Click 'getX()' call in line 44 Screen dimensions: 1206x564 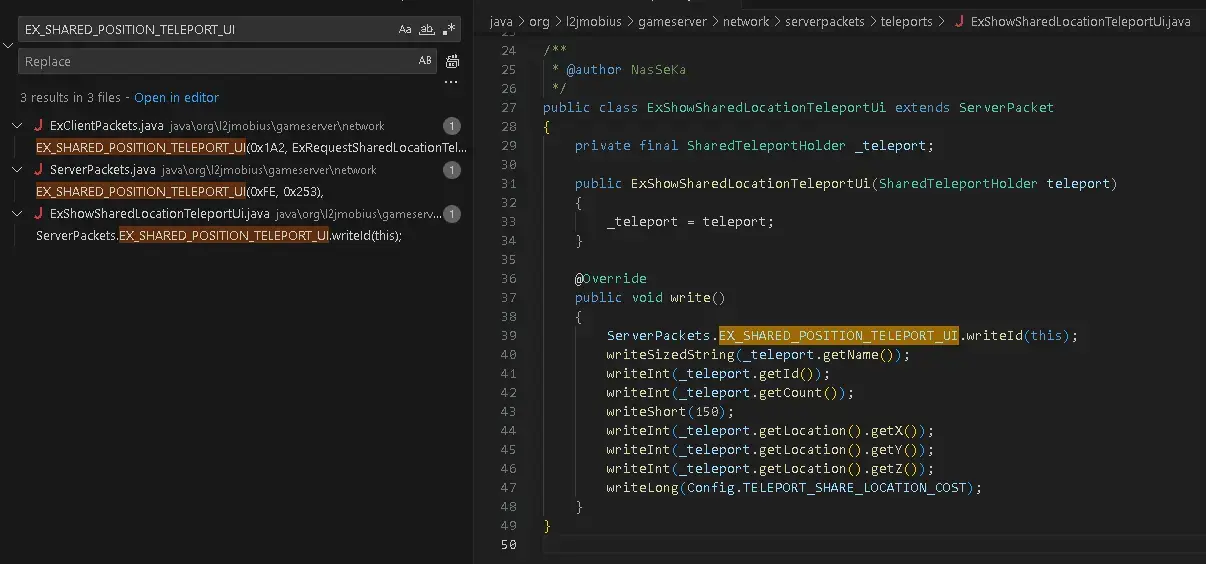coord(894,430)
